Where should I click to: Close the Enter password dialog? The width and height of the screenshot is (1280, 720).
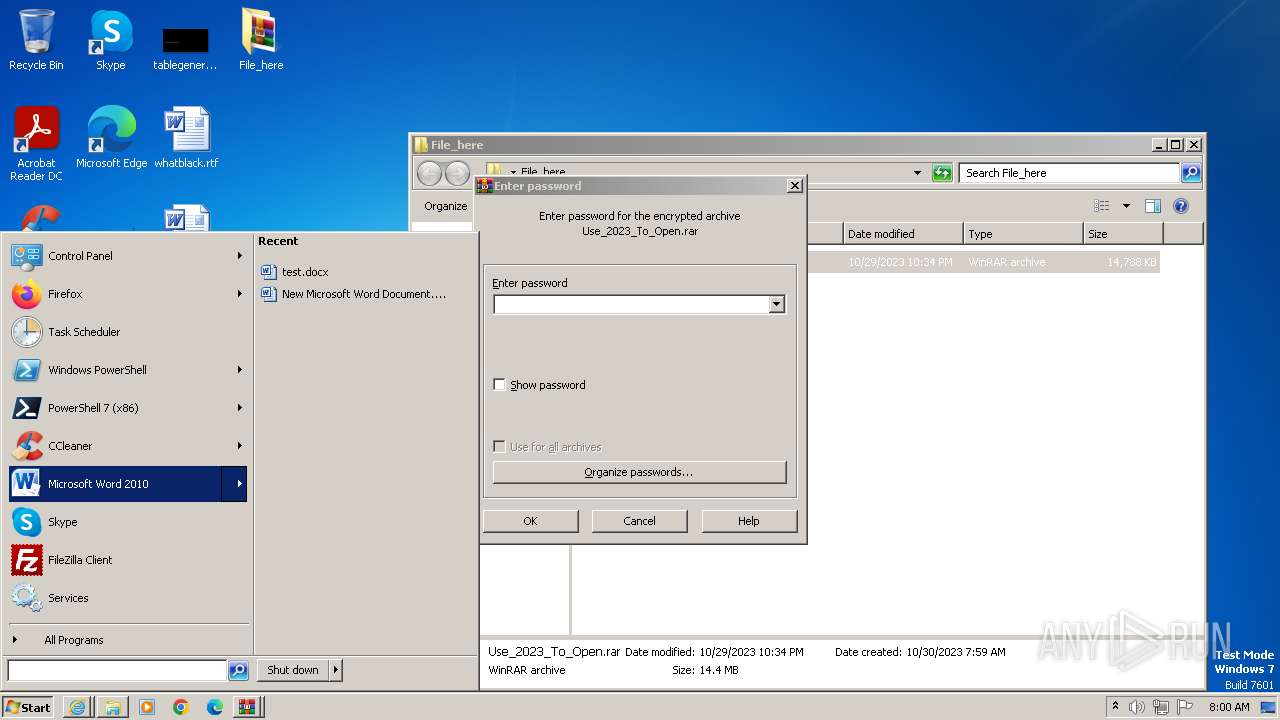tap(794, 186)
